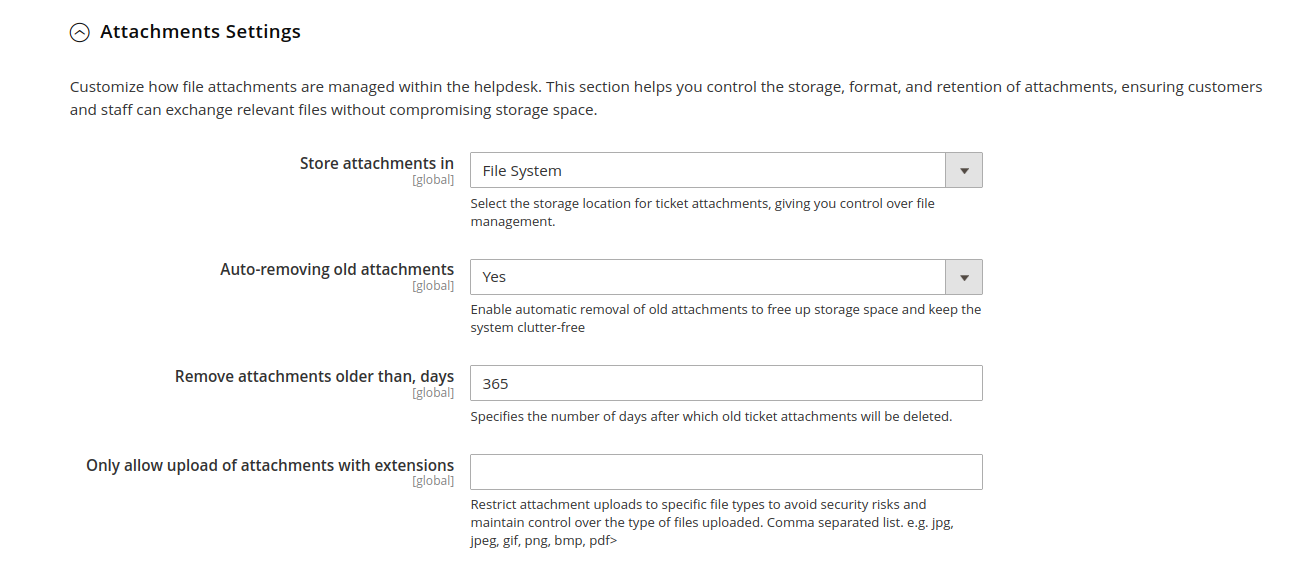Click the dropdown arrow next to Yes
The image size is (1301, 576).
[963, 276]
